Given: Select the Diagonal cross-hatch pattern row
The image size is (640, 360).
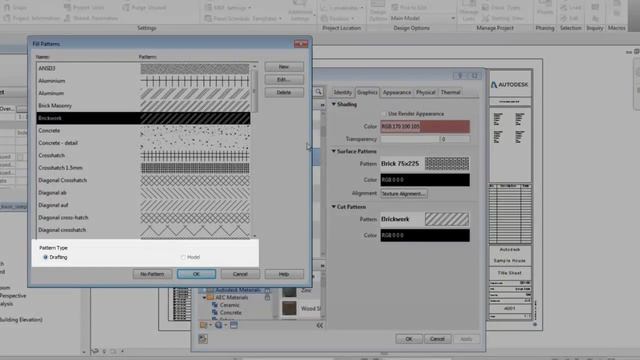Looking at the screenshot, I should click(143, 218).
